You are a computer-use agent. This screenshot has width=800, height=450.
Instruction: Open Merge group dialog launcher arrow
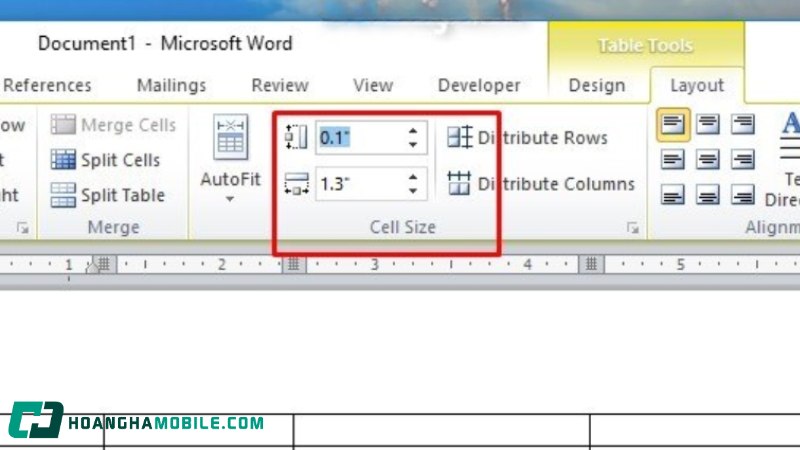22,229
